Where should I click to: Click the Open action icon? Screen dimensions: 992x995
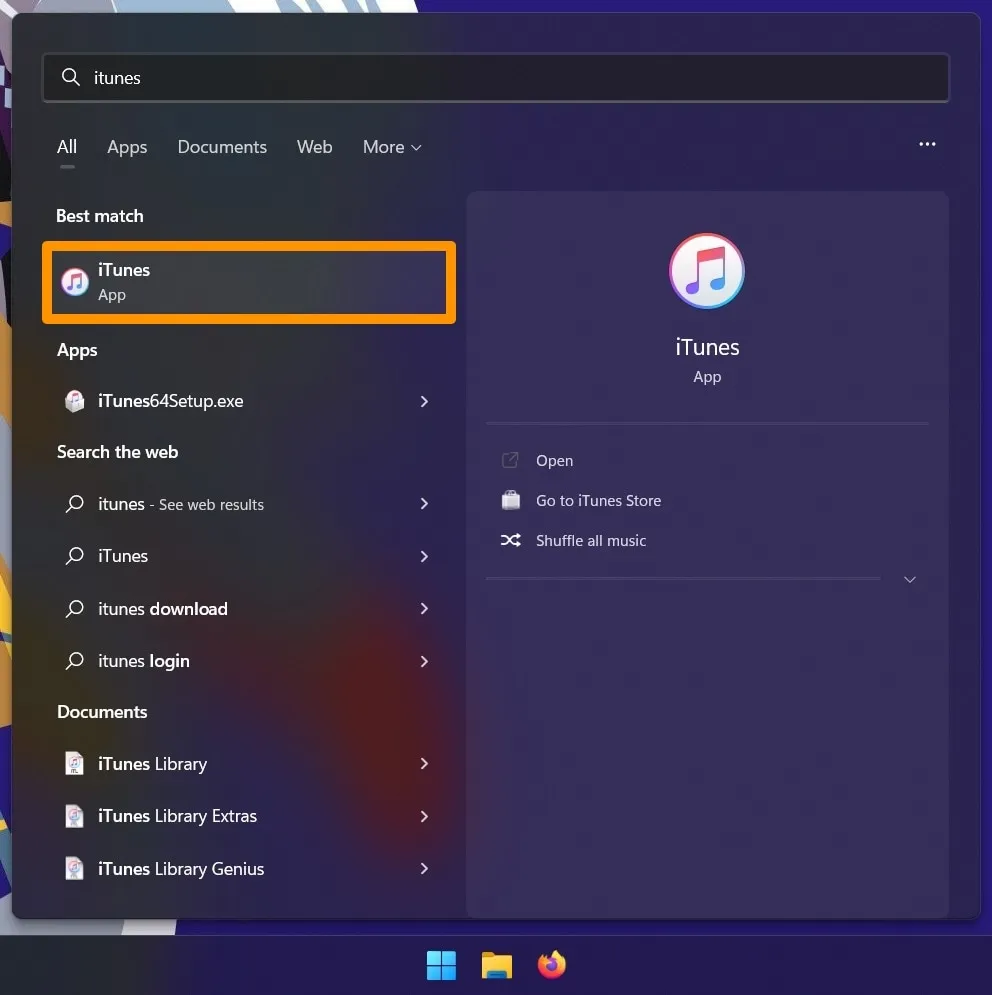[510, 460]
